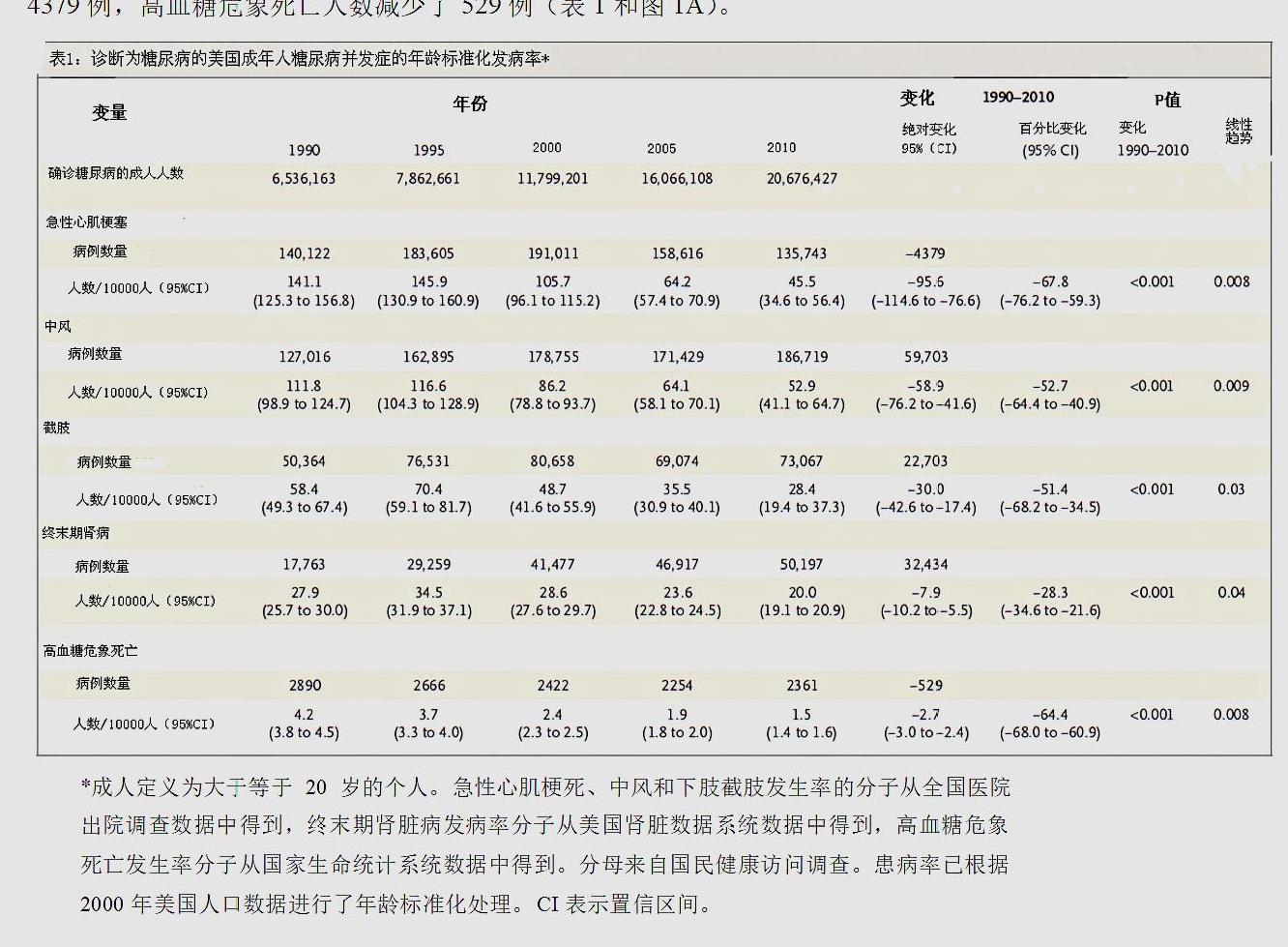The width and height of the screenshot is (1288, 947).
Task: Click the −529 change cell in the table
Action: pos(925,685)
